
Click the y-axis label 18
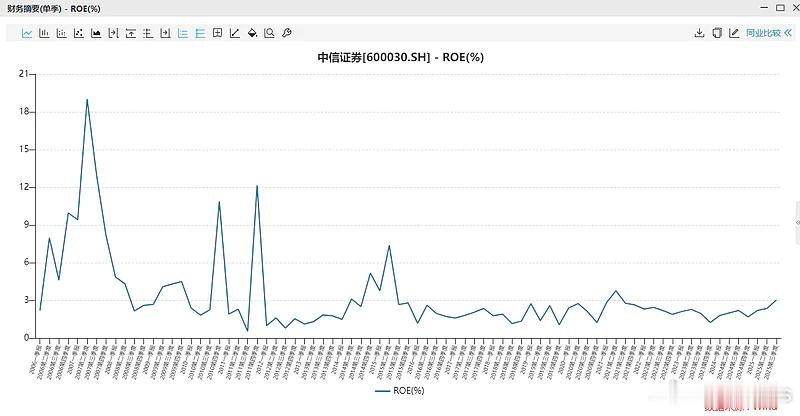(x=23, y=112)
